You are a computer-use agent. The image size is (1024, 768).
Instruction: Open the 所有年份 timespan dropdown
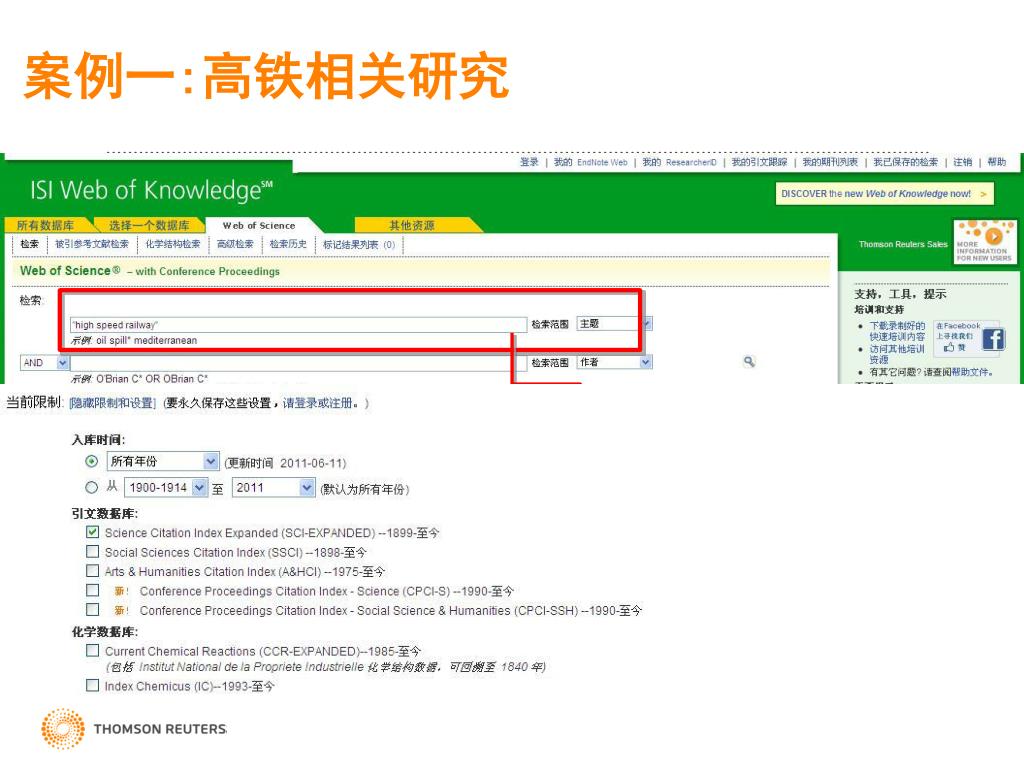(x=163, y=461)
